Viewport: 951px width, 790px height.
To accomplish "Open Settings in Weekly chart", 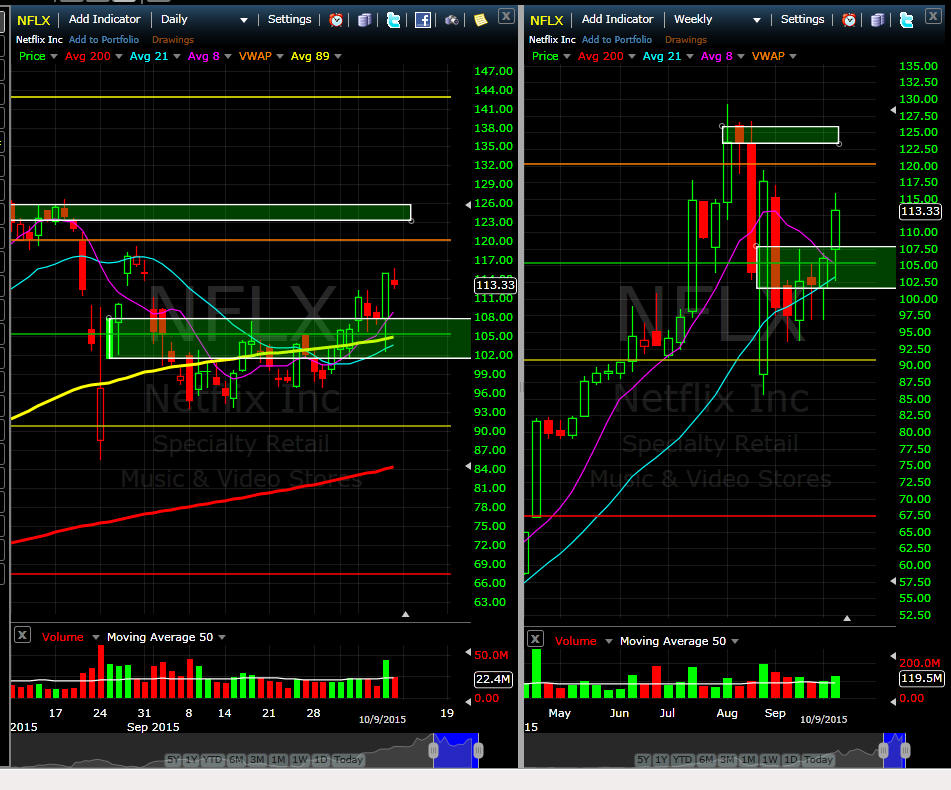I will pos(802,19).
